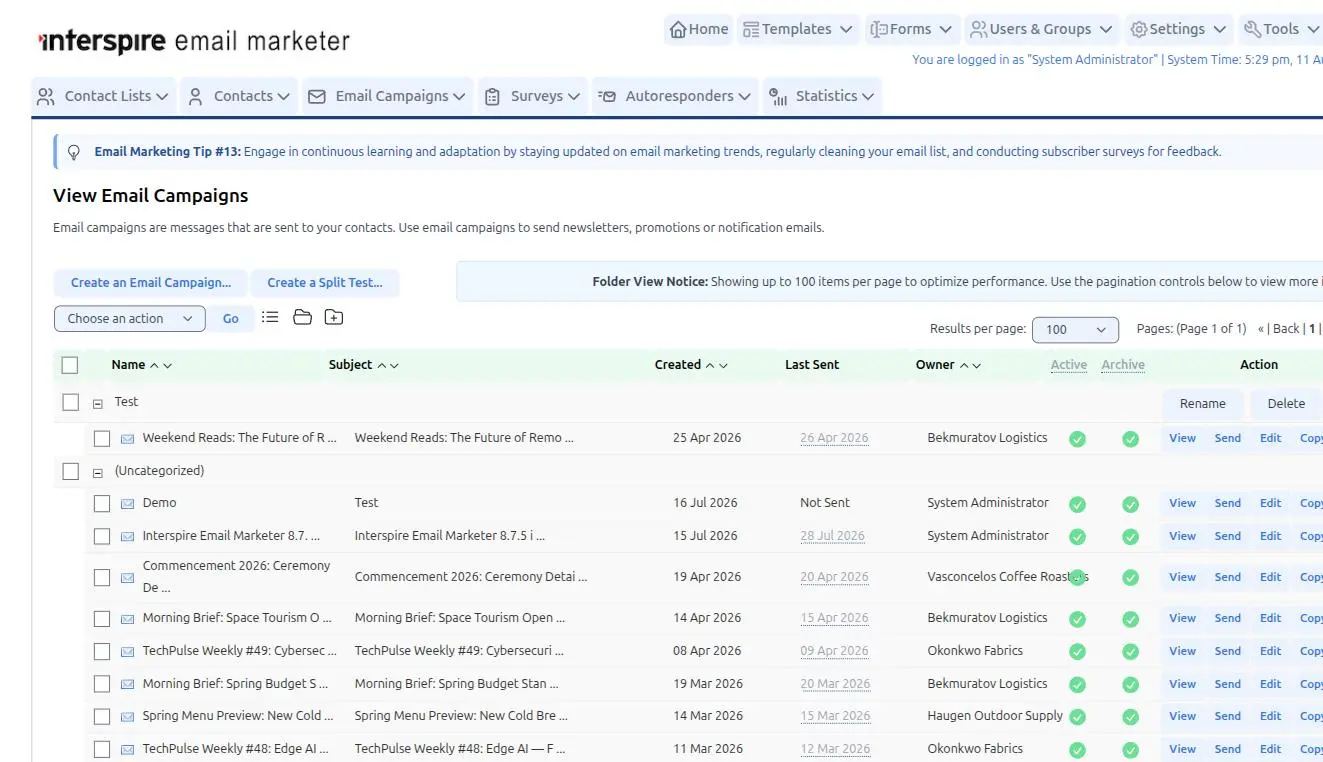1323x762 pixels.
Task: Check the Demo campaign checkbox
Action: [102, 503]
